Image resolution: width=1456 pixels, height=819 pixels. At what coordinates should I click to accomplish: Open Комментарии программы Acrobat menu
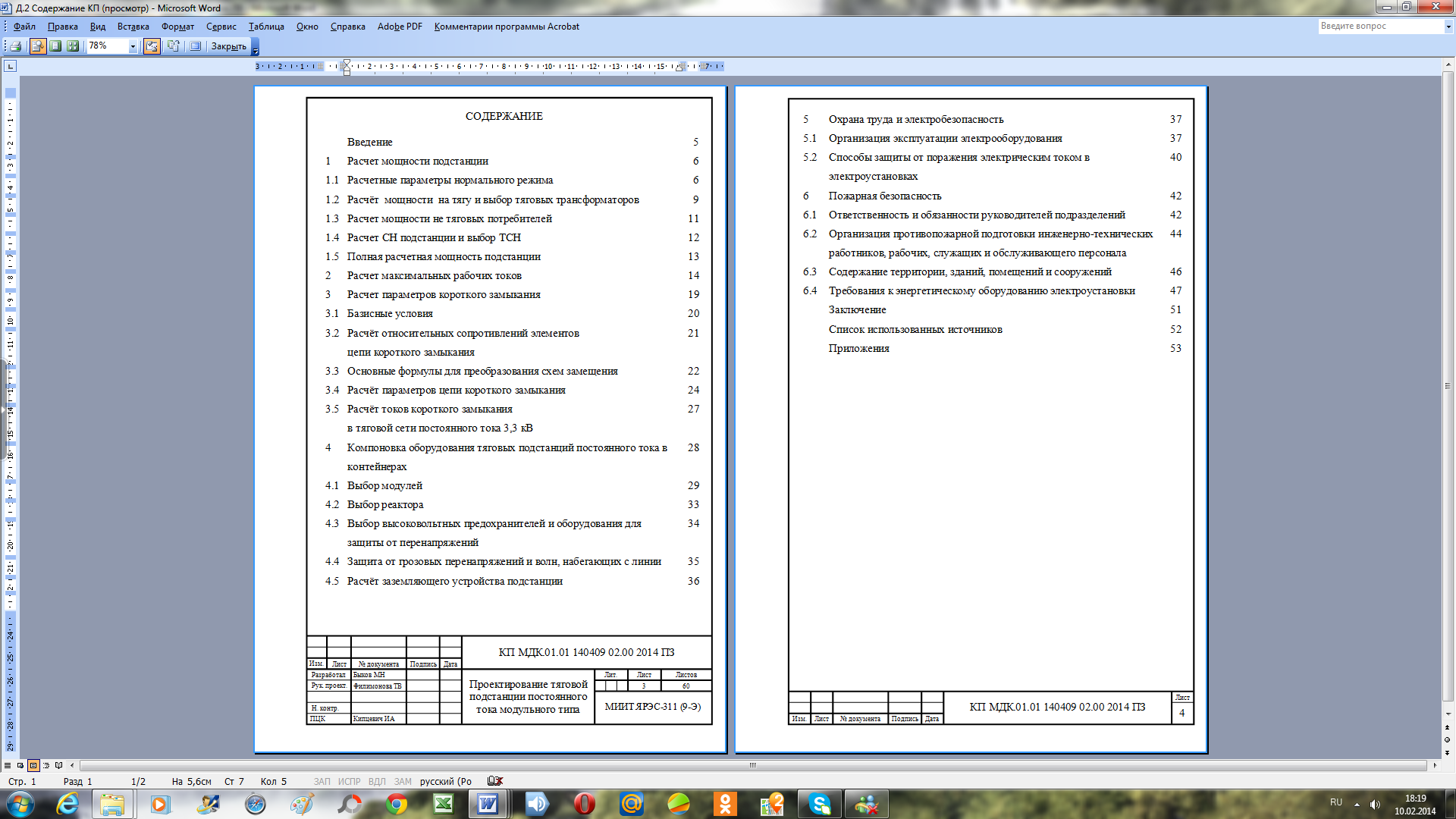507,27
